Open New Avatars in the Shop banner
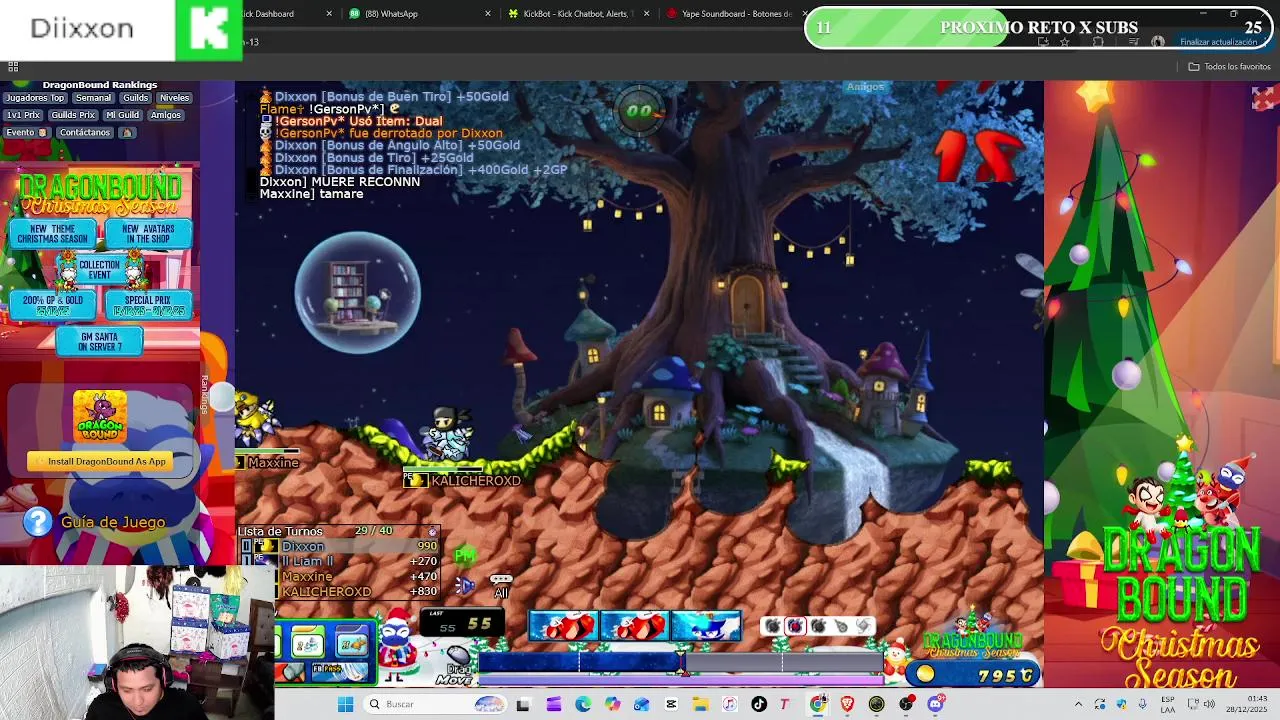This screenshot has width=1280, height=720. 148,234
